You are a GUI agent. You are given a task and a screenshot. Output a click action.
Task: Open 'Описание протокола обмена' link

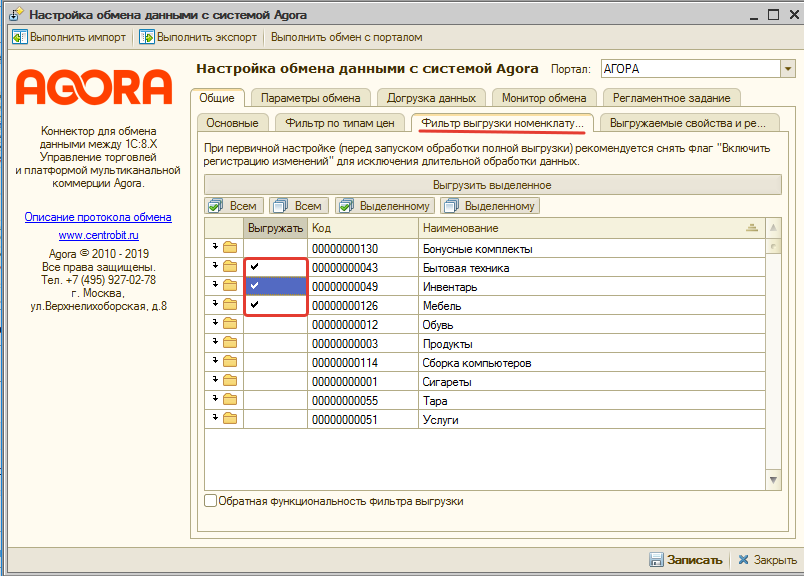pyautogui.click(x=97, y=217)
